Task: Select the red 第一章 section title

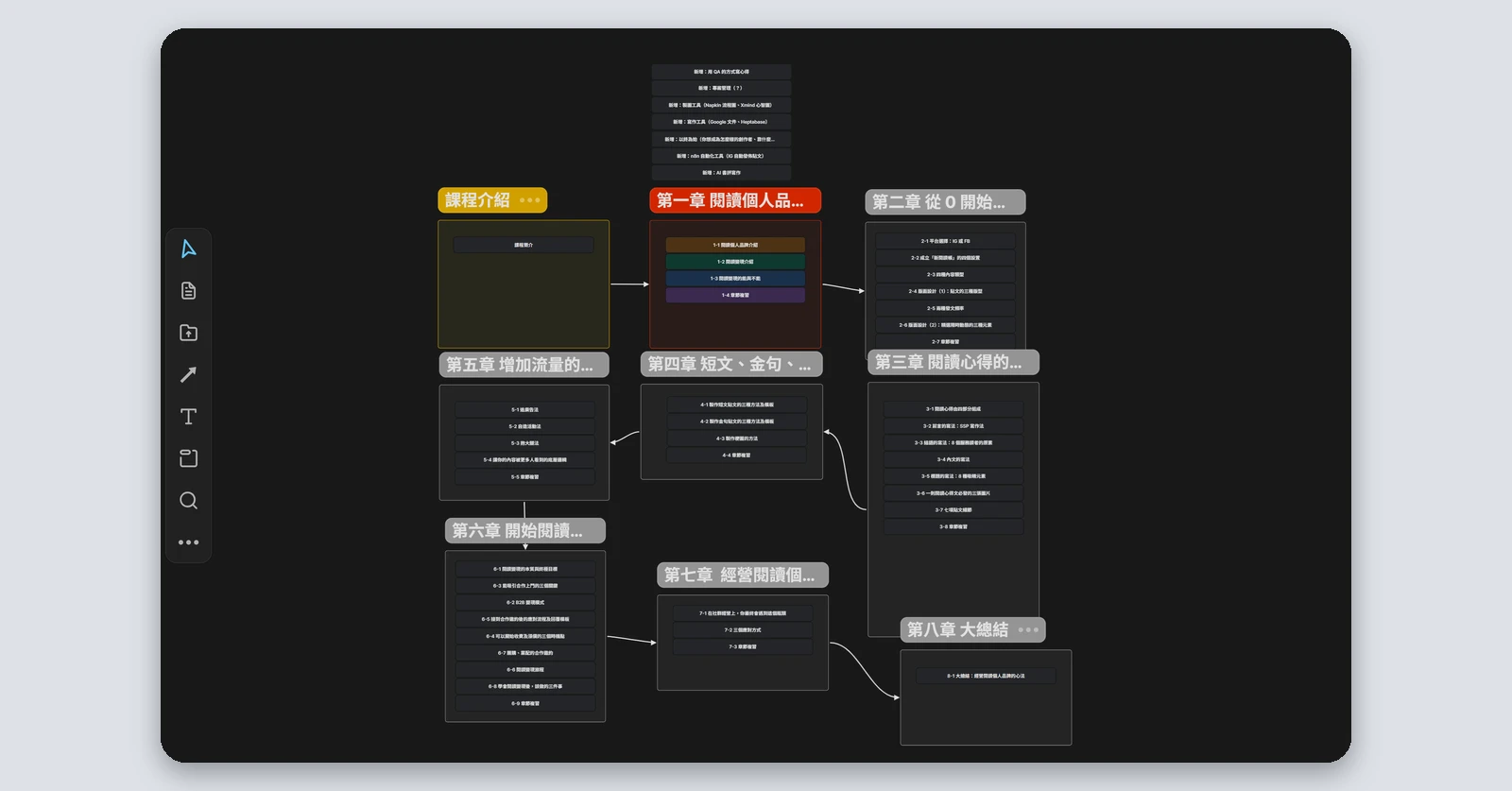Action: coord(735,200)
